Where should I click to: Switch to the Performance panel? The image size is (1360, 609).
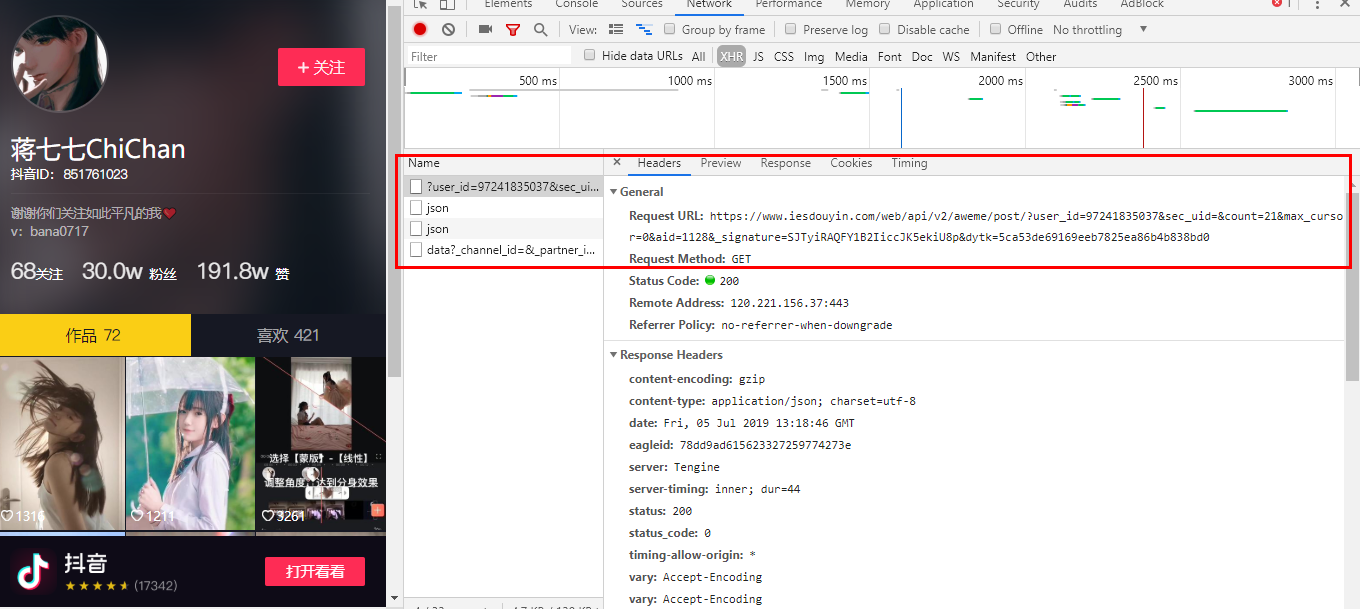(x=789, y=4)
